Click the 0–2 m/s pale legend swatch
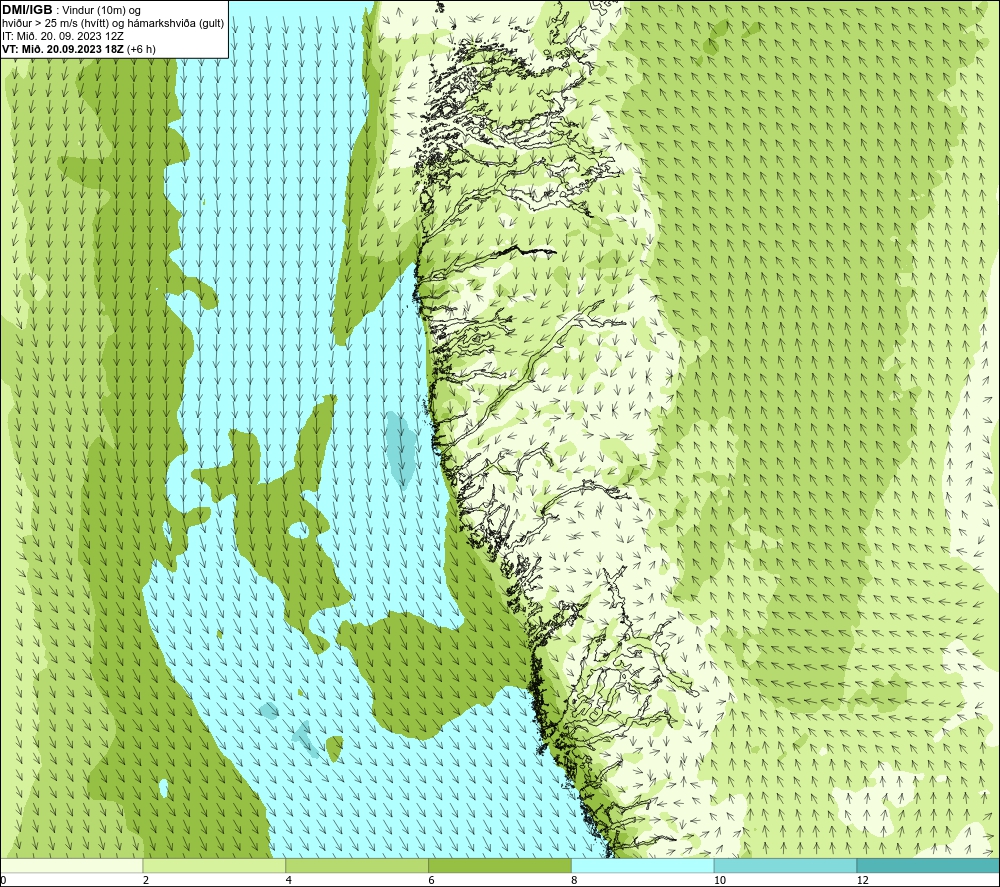The image size is (1000, 887). [x=71, y=865]
